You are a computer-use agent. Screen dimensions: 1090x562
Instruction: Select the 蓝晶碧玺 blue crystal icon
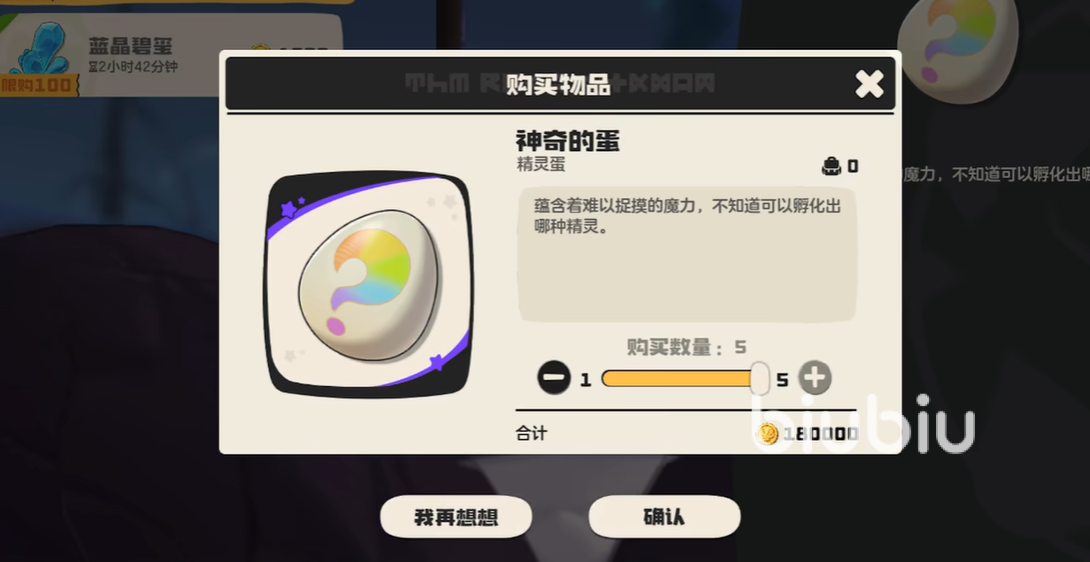pyautogui.click(x=40, y=47)
